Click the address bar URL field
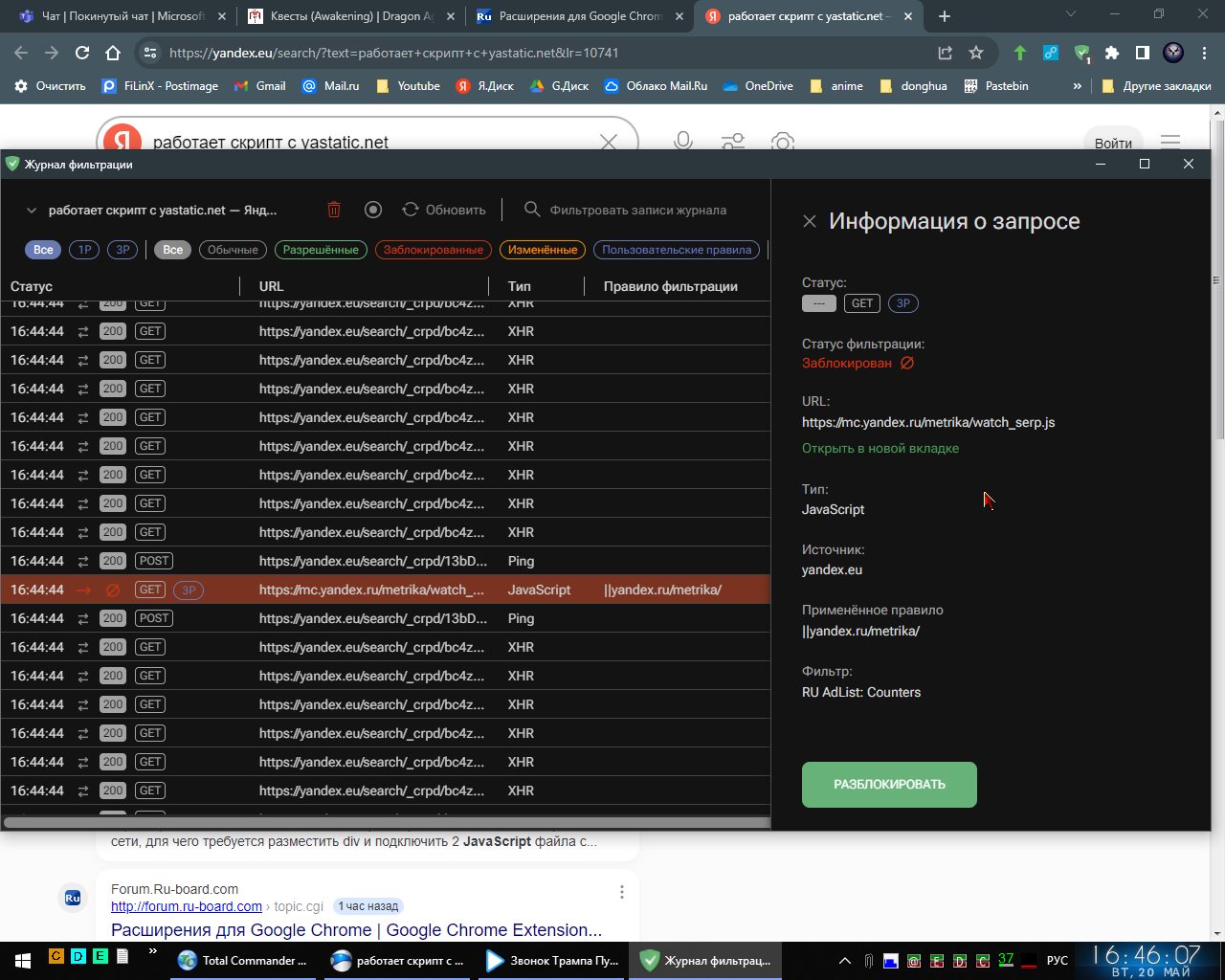 point(536,53)
